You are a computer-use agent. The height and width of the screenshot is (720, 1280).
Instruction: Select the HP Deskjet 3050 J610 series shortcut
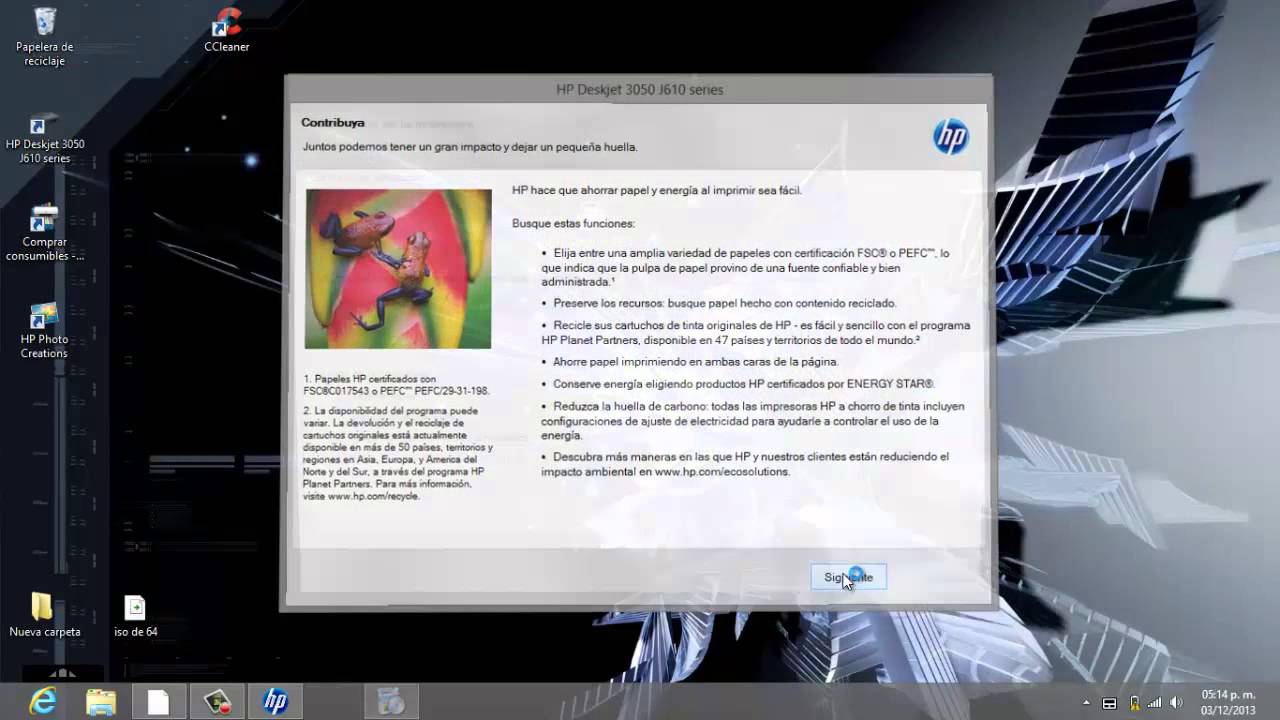tap(45, 139)
